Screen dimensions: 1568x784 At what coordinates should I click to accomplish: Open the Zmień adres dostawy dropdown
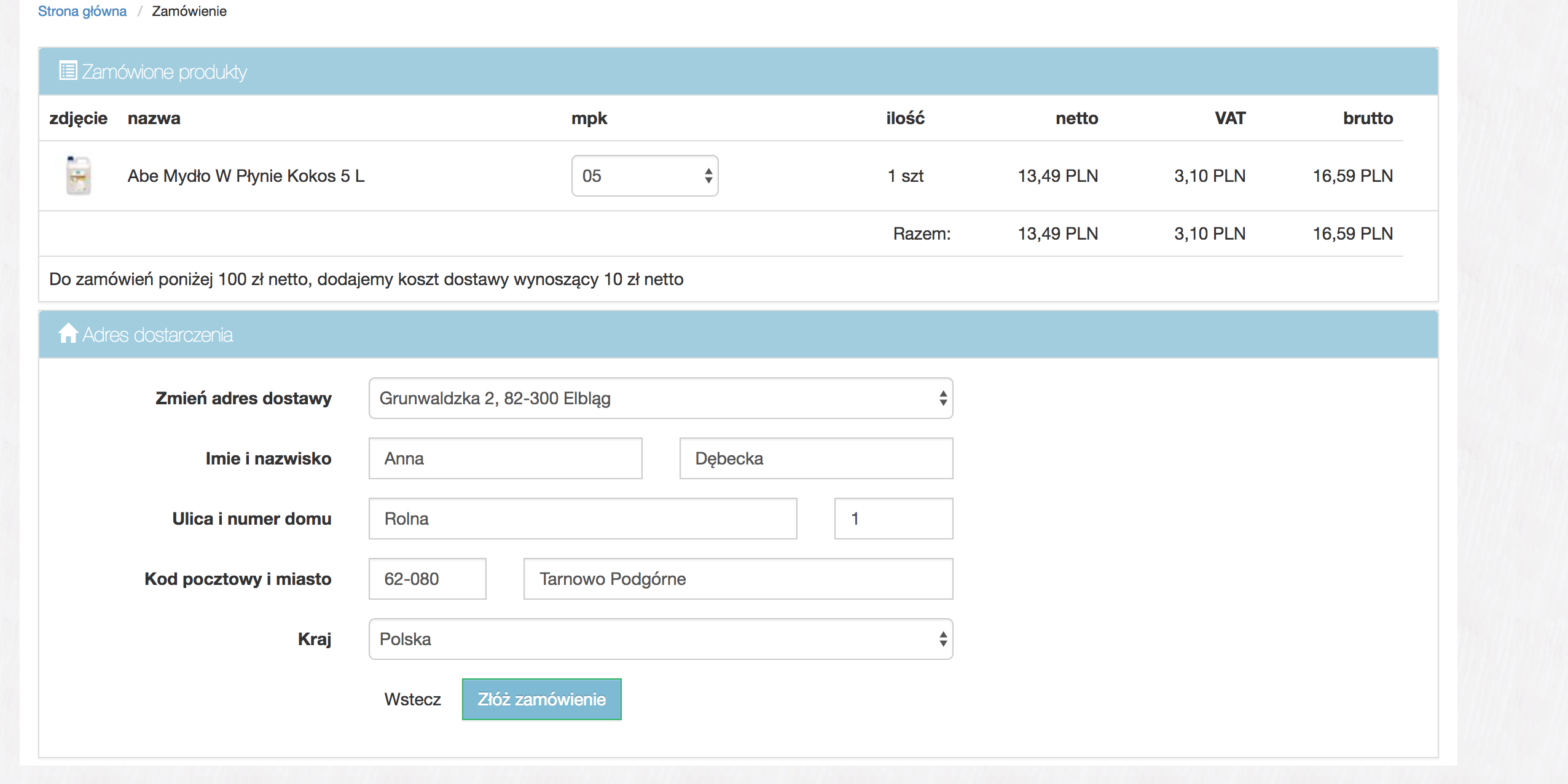(661, 398)
